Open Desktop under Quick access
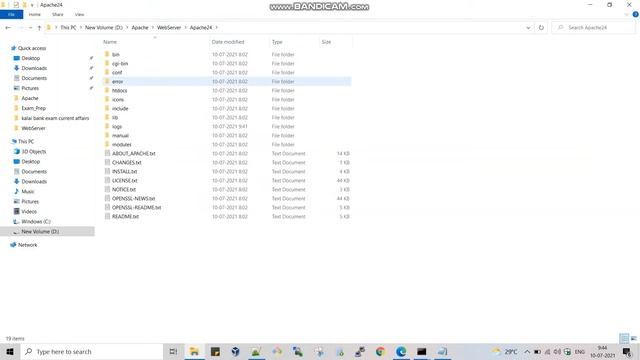Image resolution: width=640 pixels, height=360 pixels. 30,58
